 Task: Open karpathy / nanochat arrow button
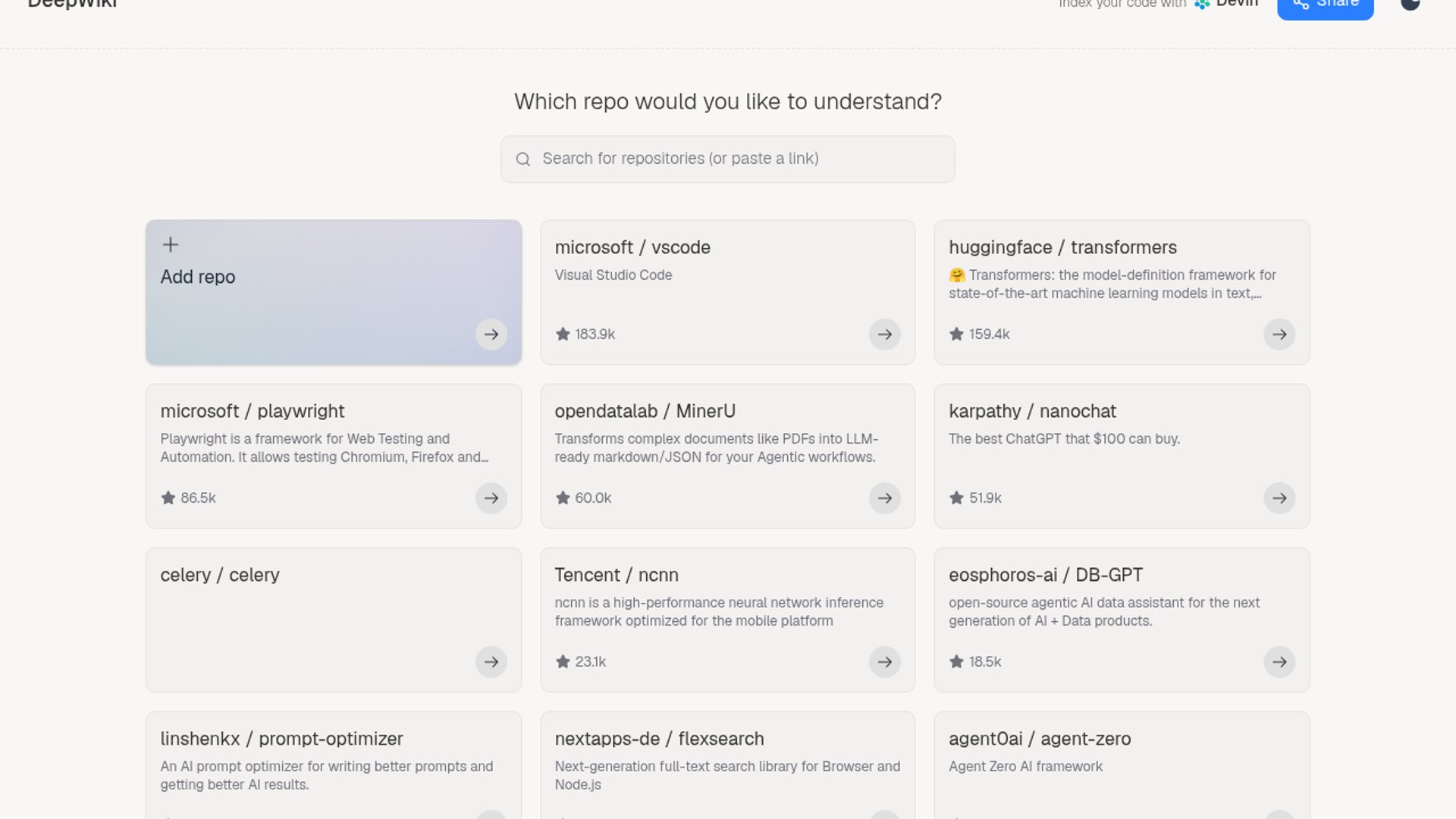click(x=1279, y=498)
